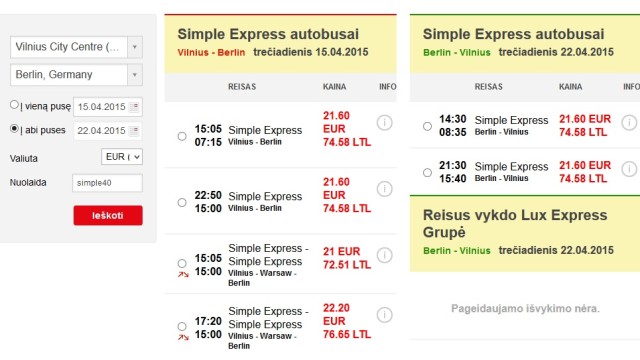The image size is (640, 360).
Task: Choose the 22:50 Vilnius-Berlin departure radio
Action: tap(182, 202)
